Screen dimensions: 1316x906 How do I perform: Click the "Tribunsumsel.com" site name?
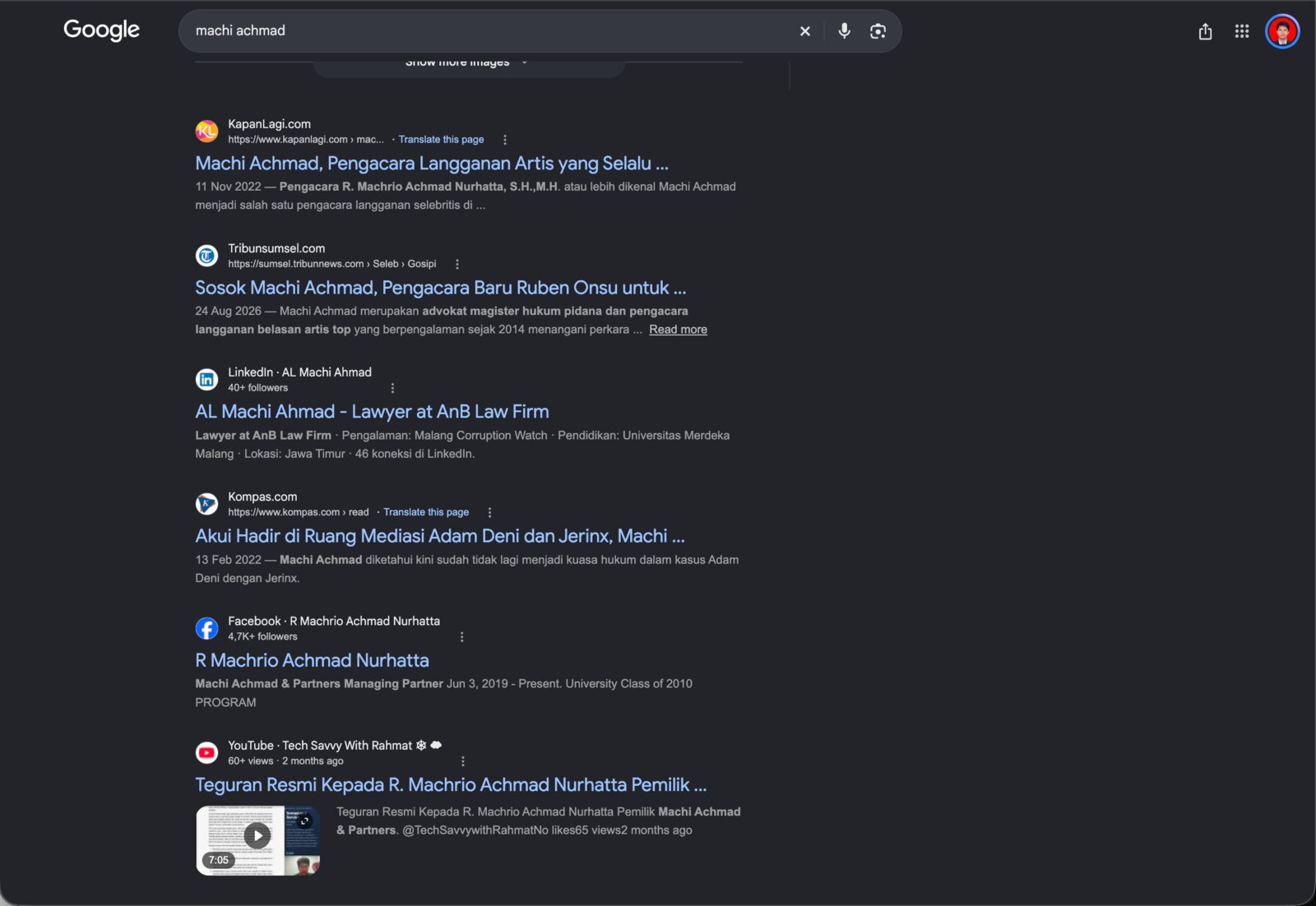pos(276,248)
